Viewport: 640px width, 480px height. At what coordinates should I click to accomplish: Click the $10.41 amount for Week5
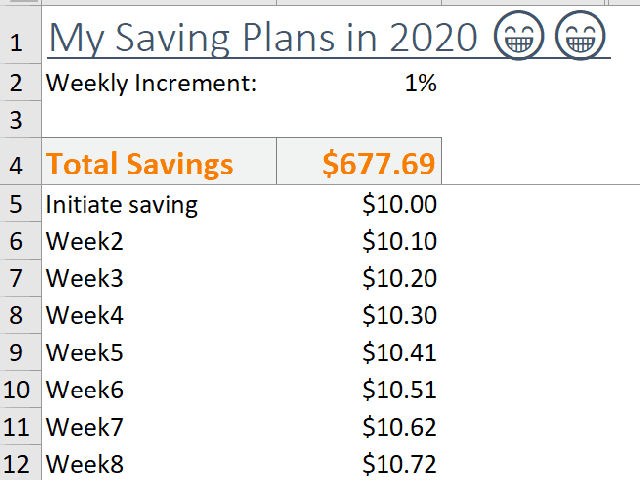tap(399, 353)
